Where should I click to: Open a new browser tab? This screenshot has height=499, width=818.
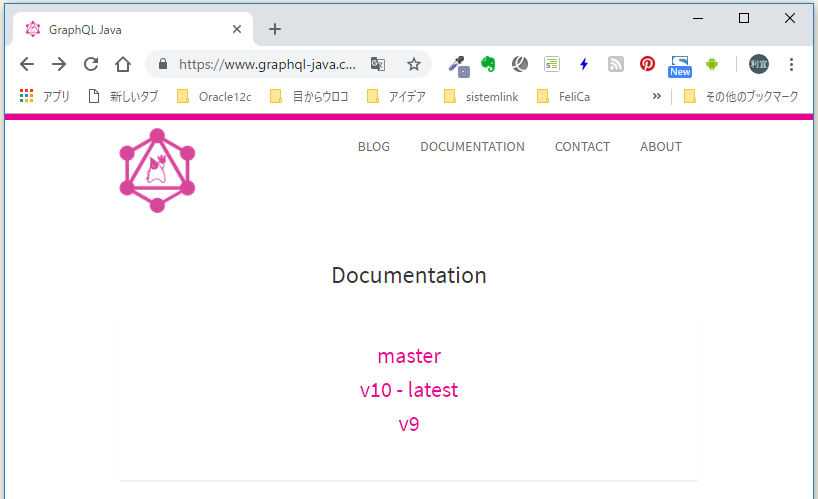pyautogui.click(x=275, y=29)
